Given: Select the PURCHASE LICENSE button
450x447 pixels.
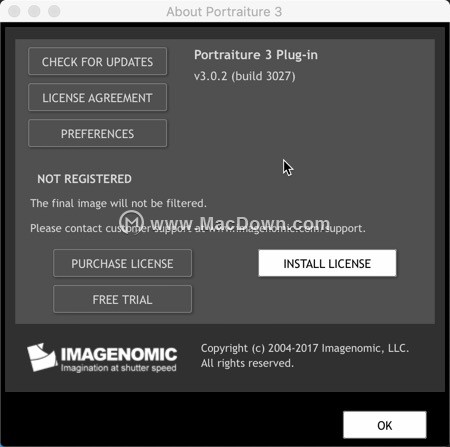Looking at the screenshot, I should point(122,263).
